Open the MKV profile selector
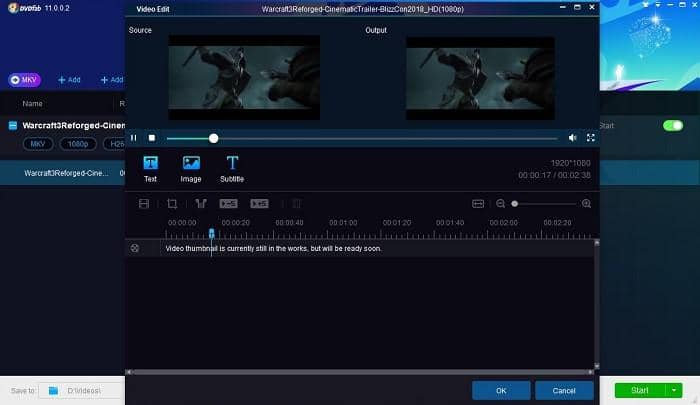Viewport: 700px width, 405px height. [x=24, y=80]
